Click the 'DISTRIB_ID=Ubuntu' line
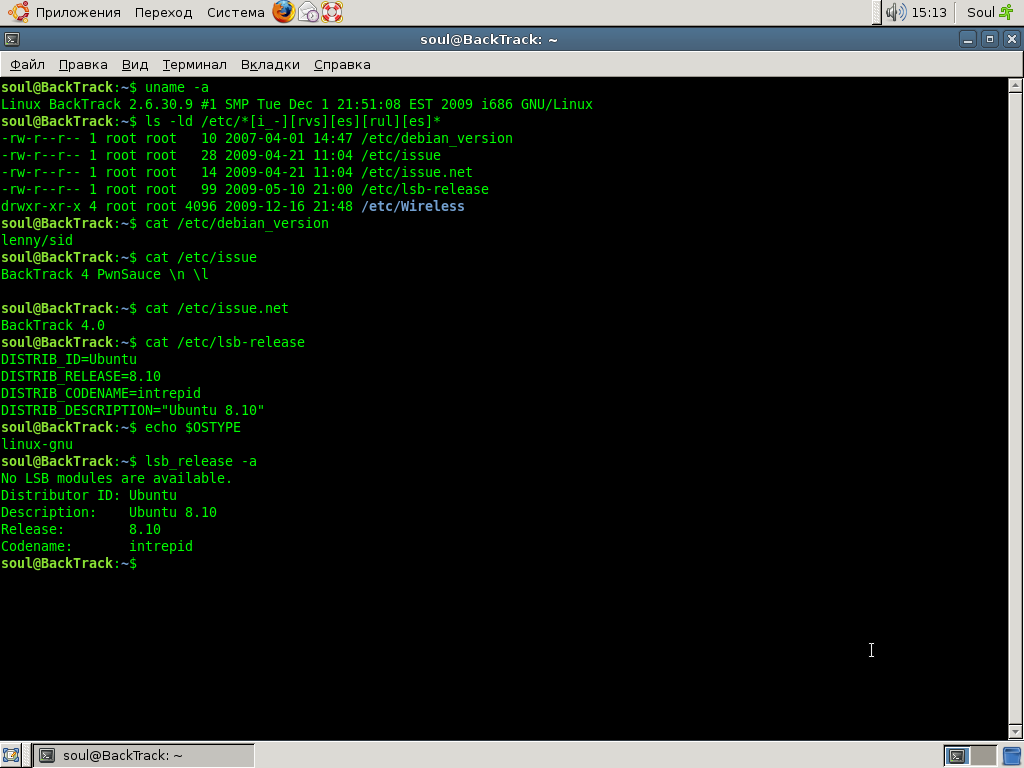Viewport: 1024px width, 768px height. pos(69,359)
